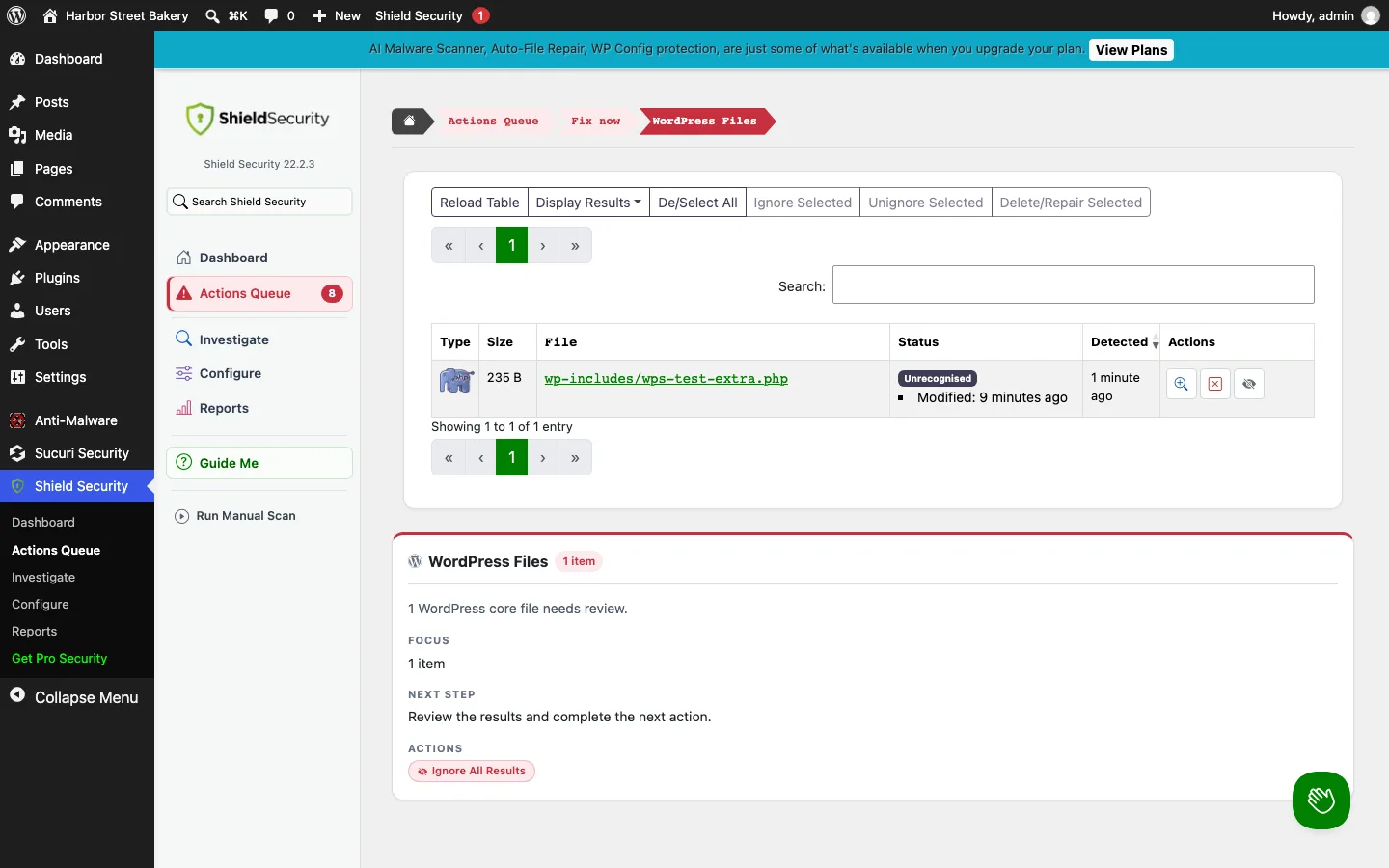
Task: Open wp-includes/wps-test-extra.php file link
Action: click(666, 379)
